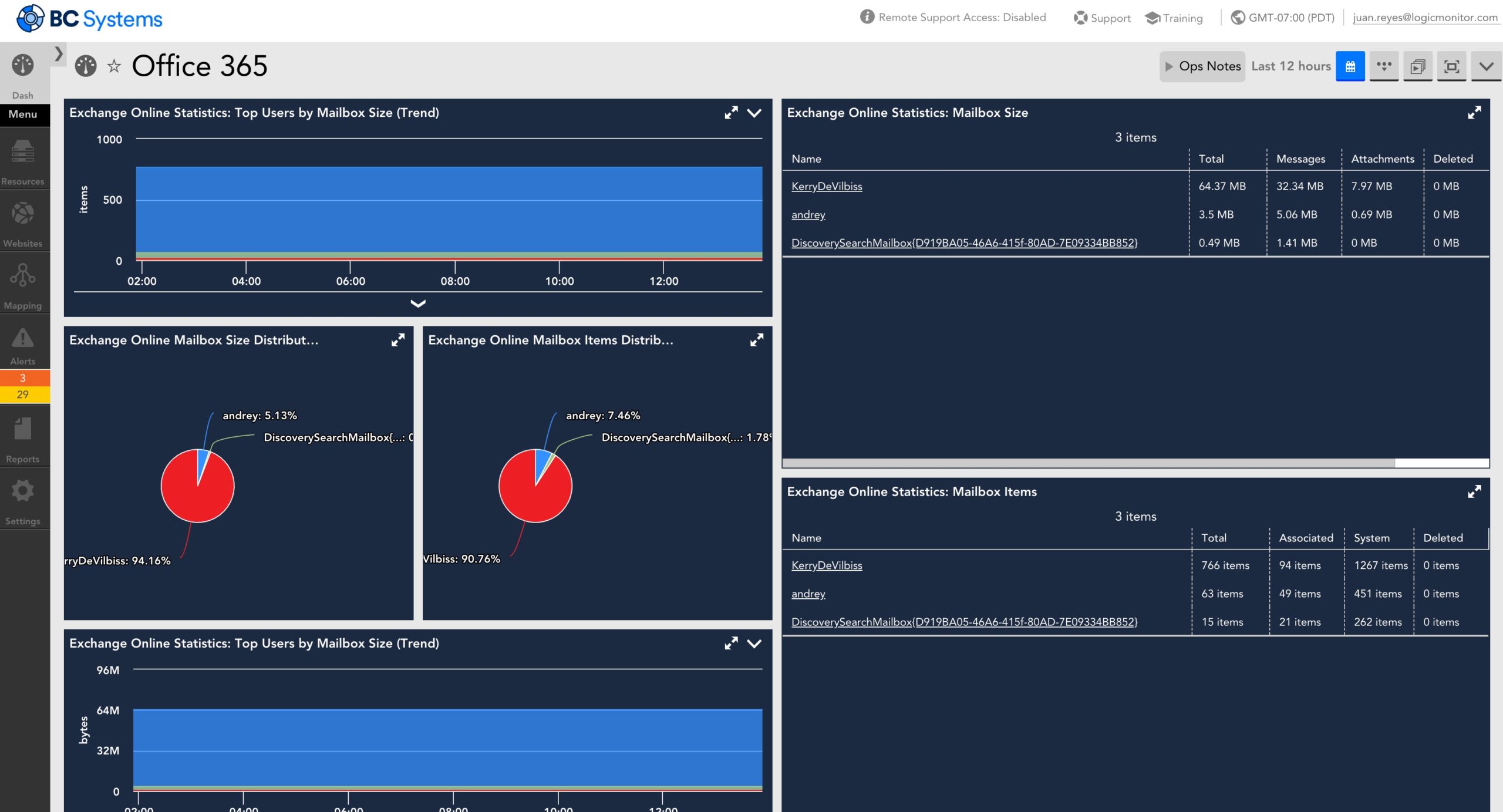Click 766 items total cell
The image size is (1503, 812).
[x=1225, y=565]
